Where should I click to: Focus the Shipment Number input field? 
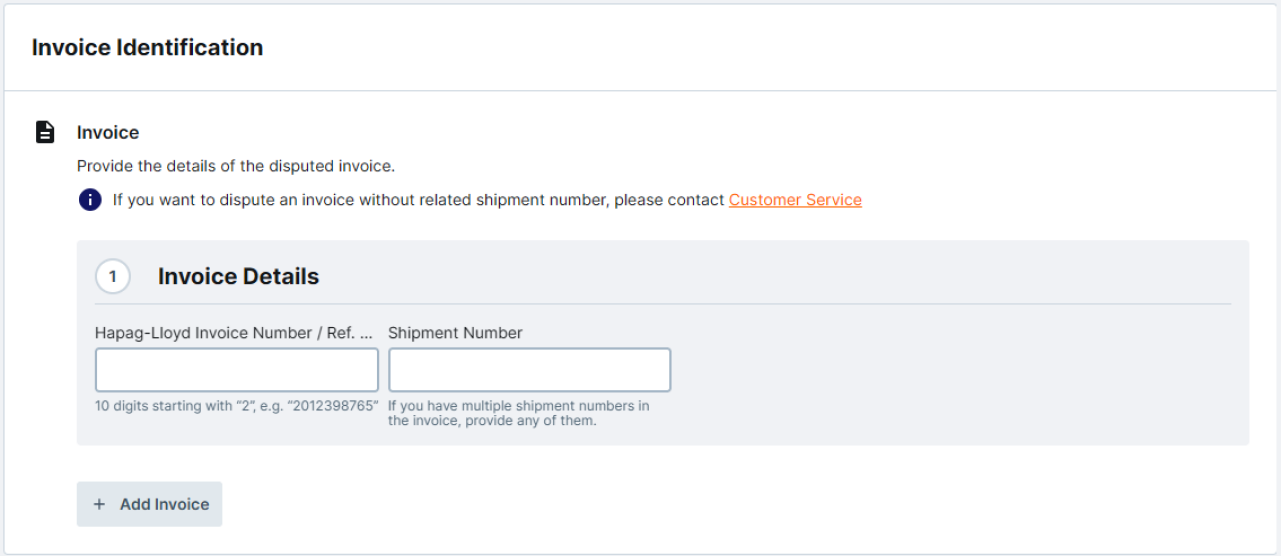click(529, 370)
